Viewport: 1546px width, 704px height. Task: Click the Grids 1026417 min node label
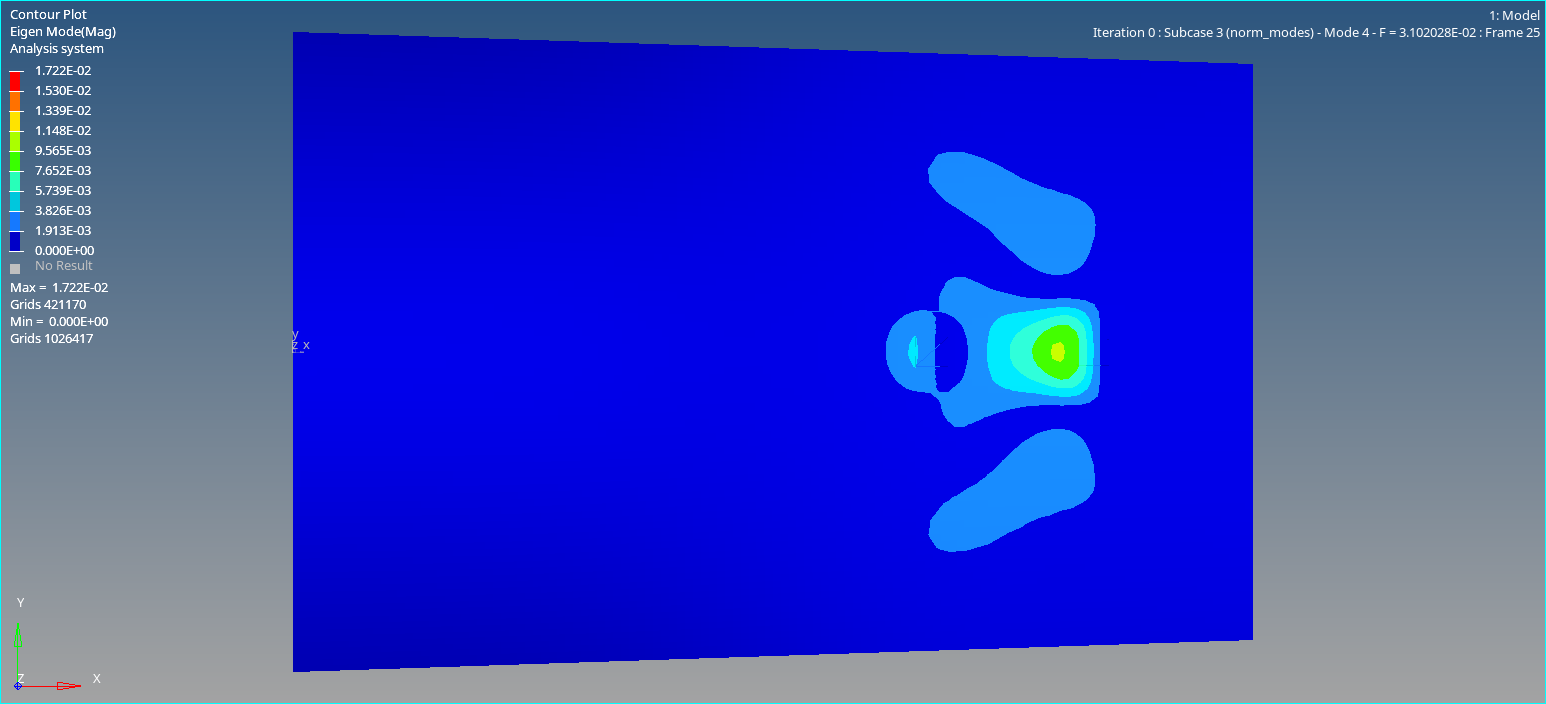[52, 339]
